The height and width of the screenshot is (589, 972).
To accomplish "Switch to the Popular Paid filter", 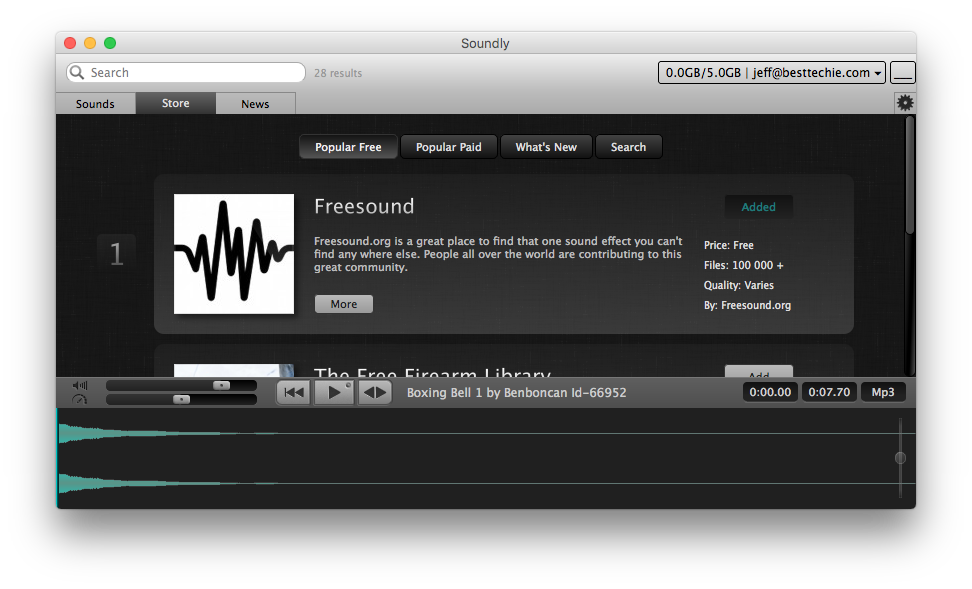I will [448, 147].
